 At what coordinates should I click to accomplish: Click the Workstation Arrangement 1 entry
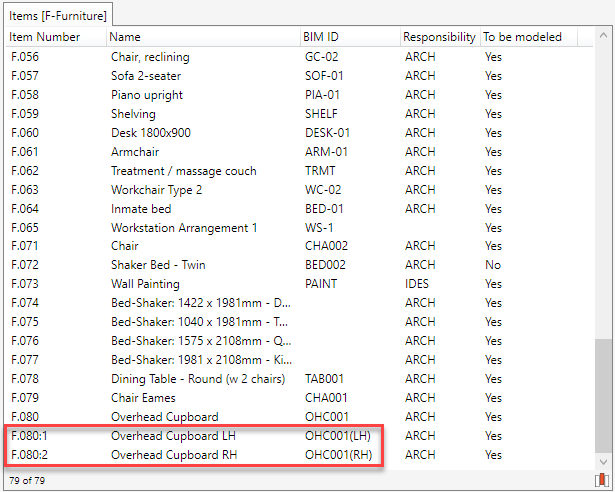pos(184,227)
